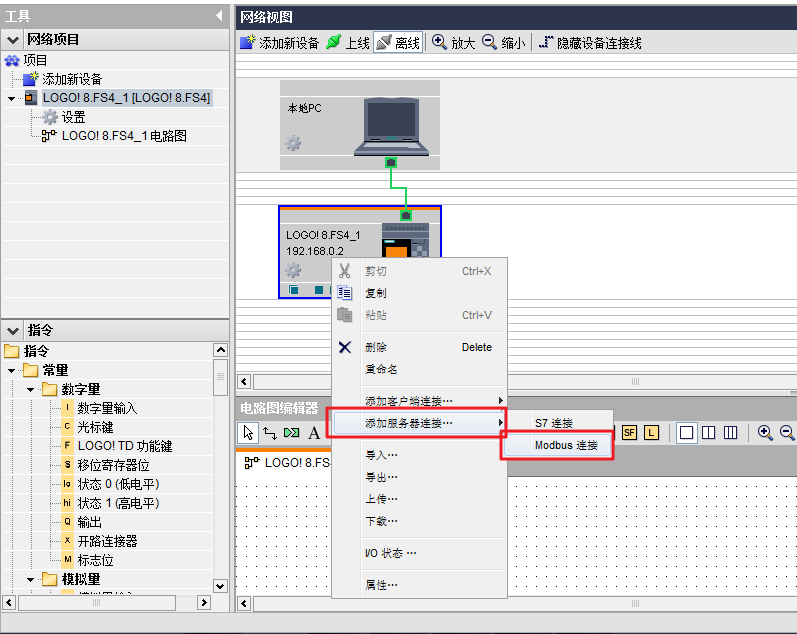Click Hide Device Connection Lines icon
The width and height of the screenshot is (797, 634).
pyautogui.click(x=546, y=42)
